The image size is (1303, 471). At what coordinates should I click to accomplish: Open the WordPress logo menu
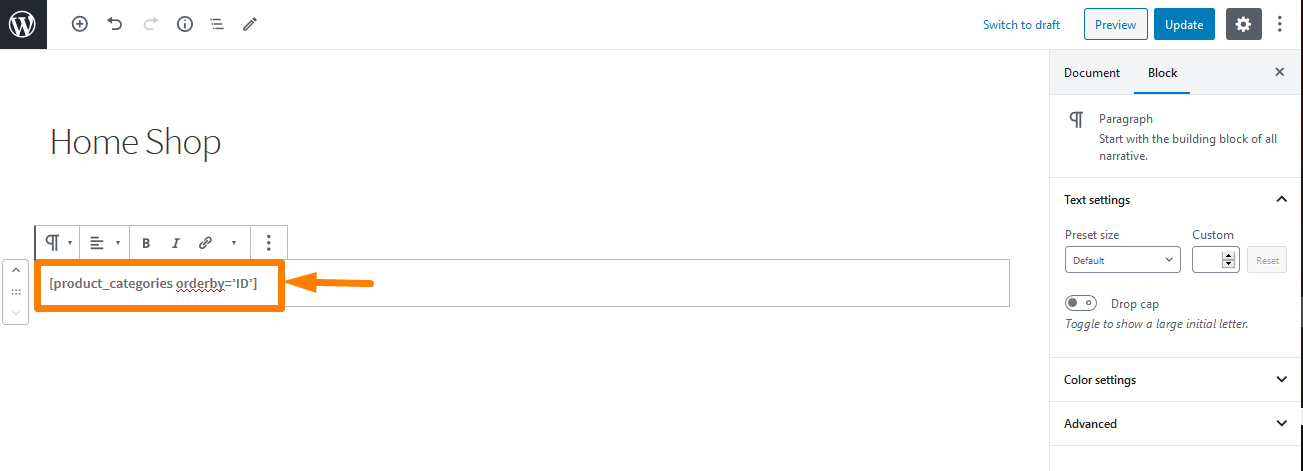pos(24,24)
